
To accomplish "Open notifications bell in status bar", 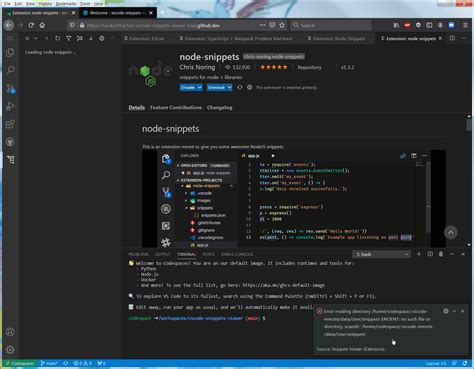I will tap(465, 363).
